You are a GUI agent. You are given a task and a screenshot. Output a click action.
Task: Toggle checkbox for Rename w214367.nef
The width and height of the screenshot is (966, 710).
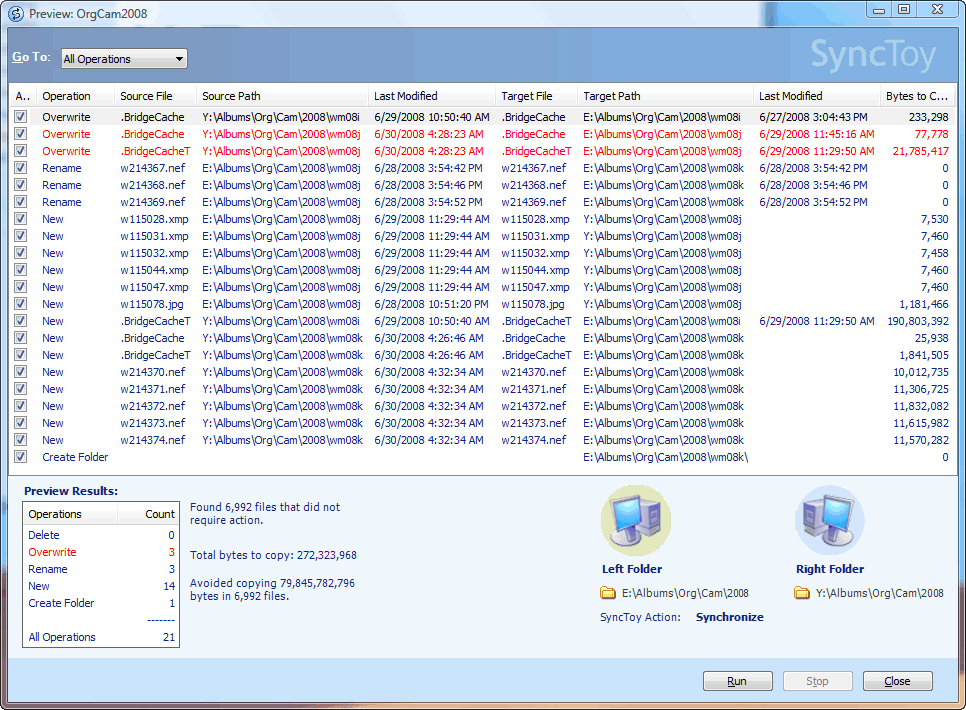coord(21,168)
